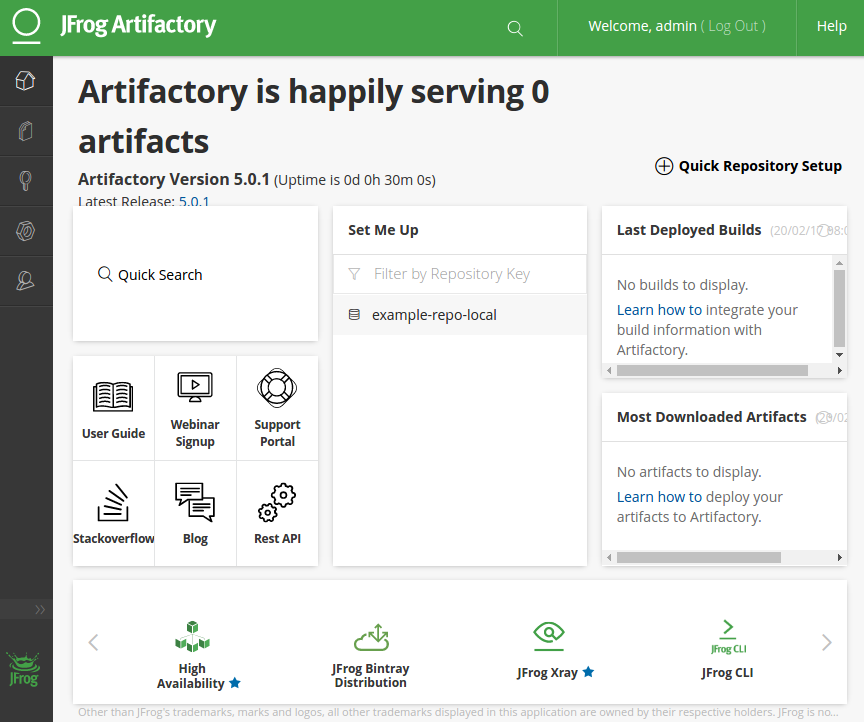Open the JFrog CLI carousel item

coord(727,649)
